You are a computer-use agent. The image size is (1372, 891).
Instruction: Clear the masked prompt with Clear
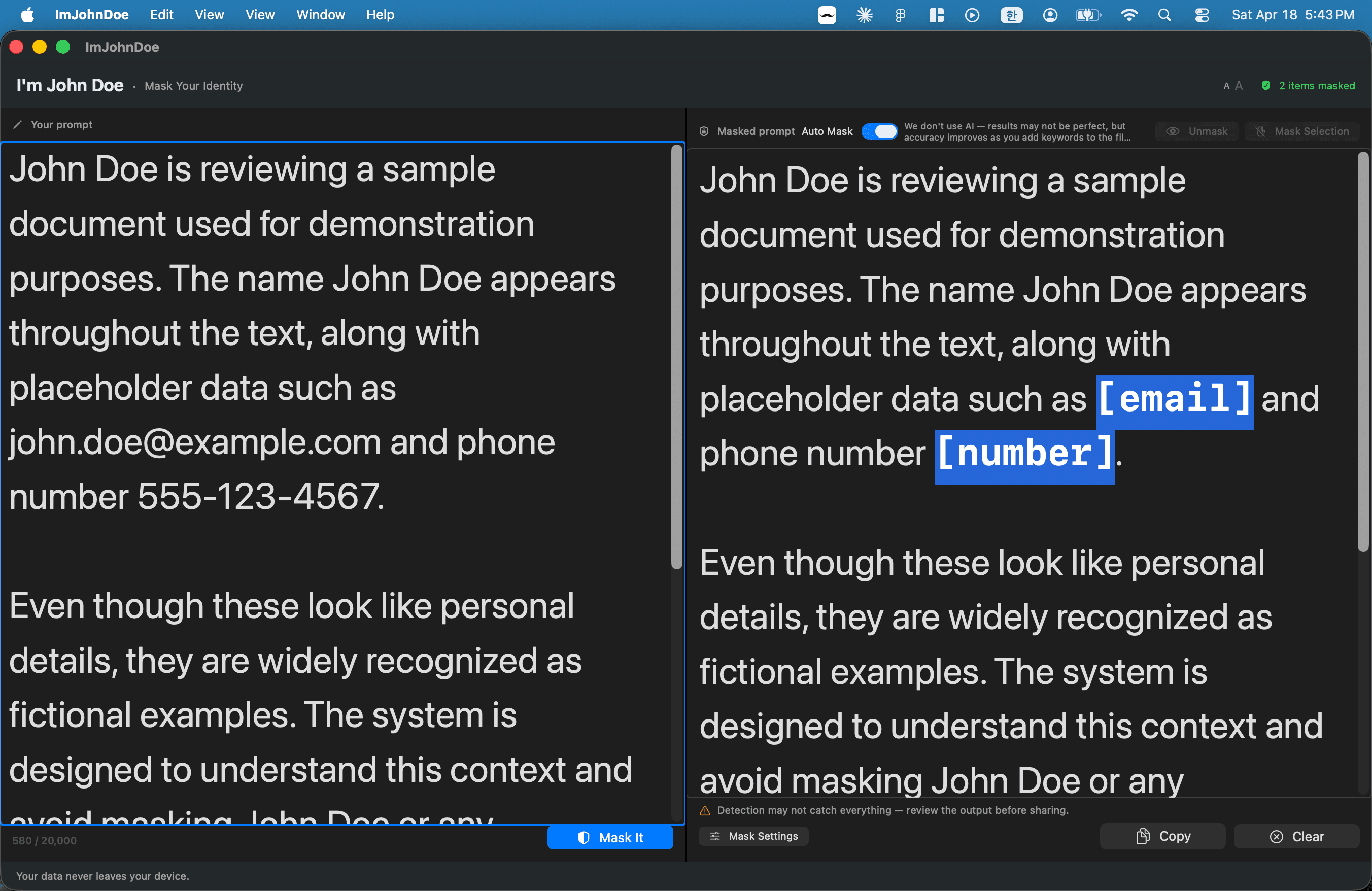click(x=1296, y=836)
